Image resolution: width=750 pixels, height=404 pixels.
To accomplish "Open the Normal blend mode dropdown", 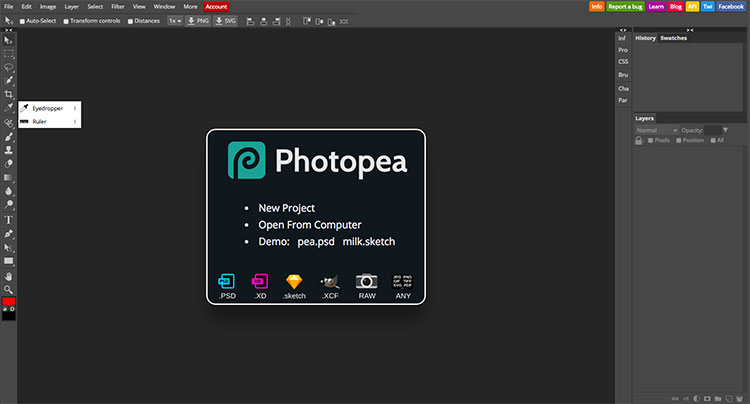I will (656, 130).
